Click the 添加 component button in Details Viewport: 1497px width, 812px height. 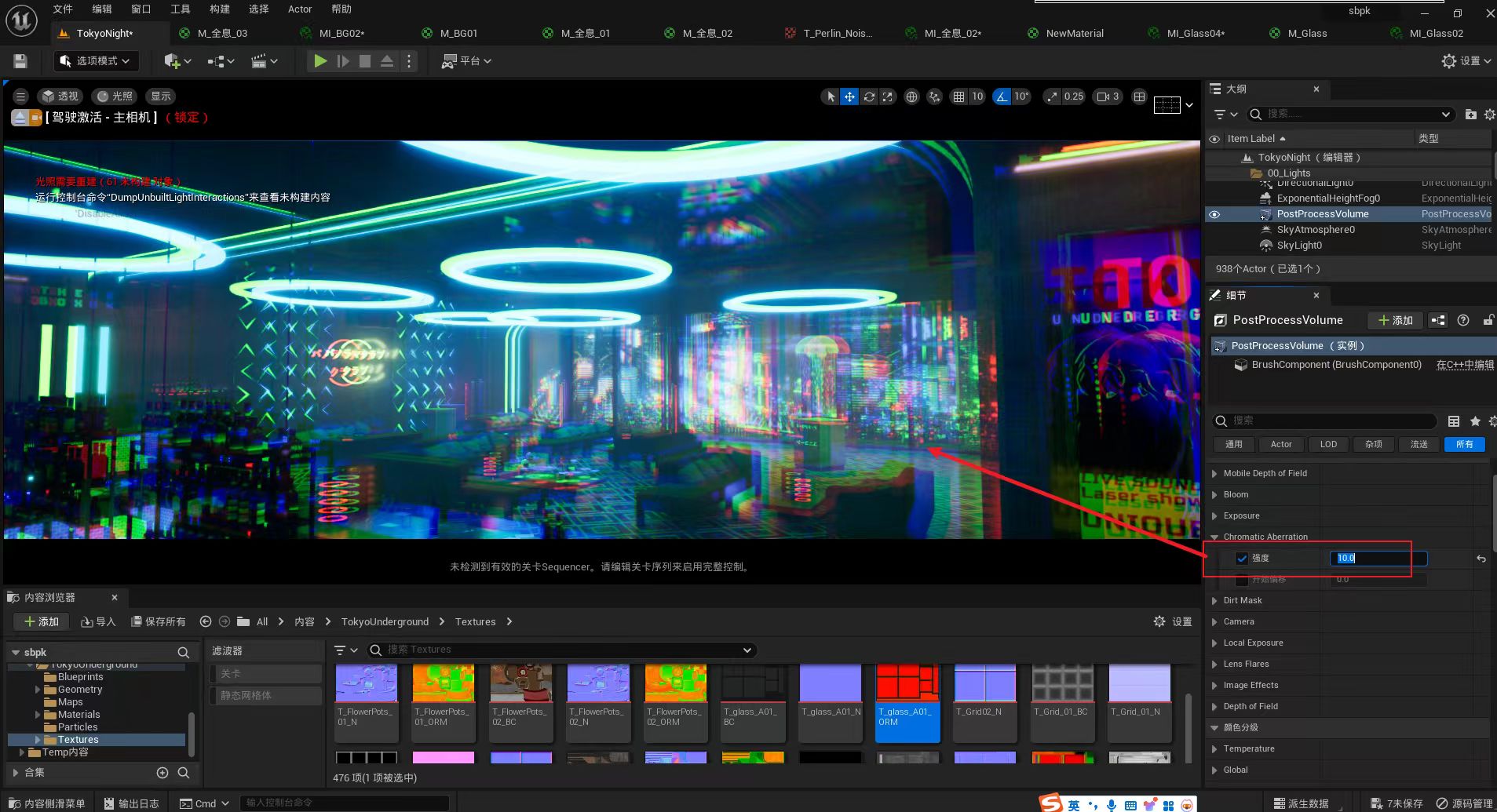tap(1396, 320)
